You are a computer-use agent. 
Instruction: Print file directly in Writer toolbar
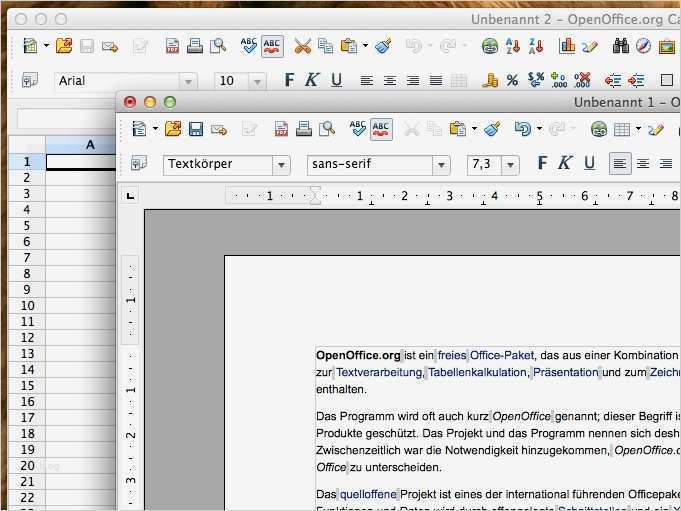[x=304, y=129]
